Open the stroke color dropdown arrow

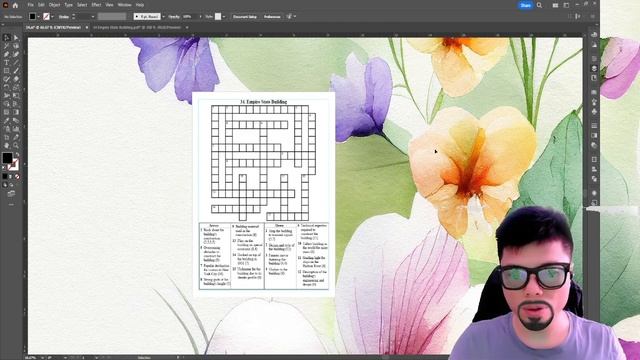point(53,17)
